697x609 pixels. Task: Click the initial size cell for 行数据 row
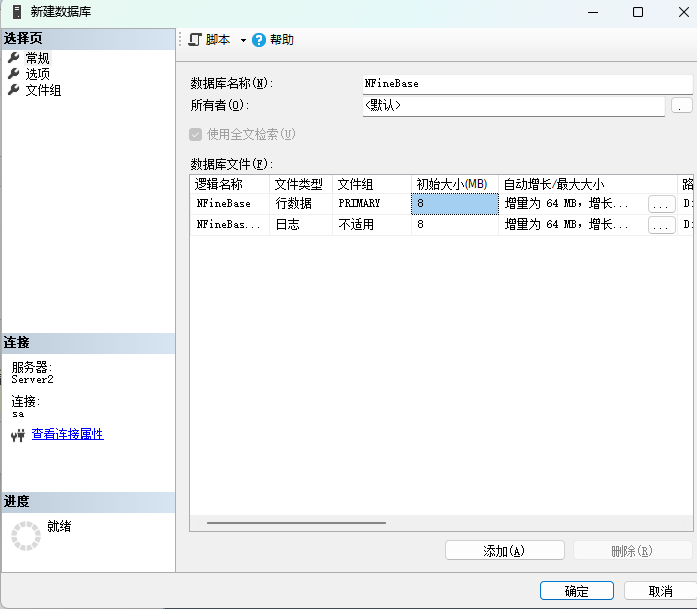(x=455, y=204)
